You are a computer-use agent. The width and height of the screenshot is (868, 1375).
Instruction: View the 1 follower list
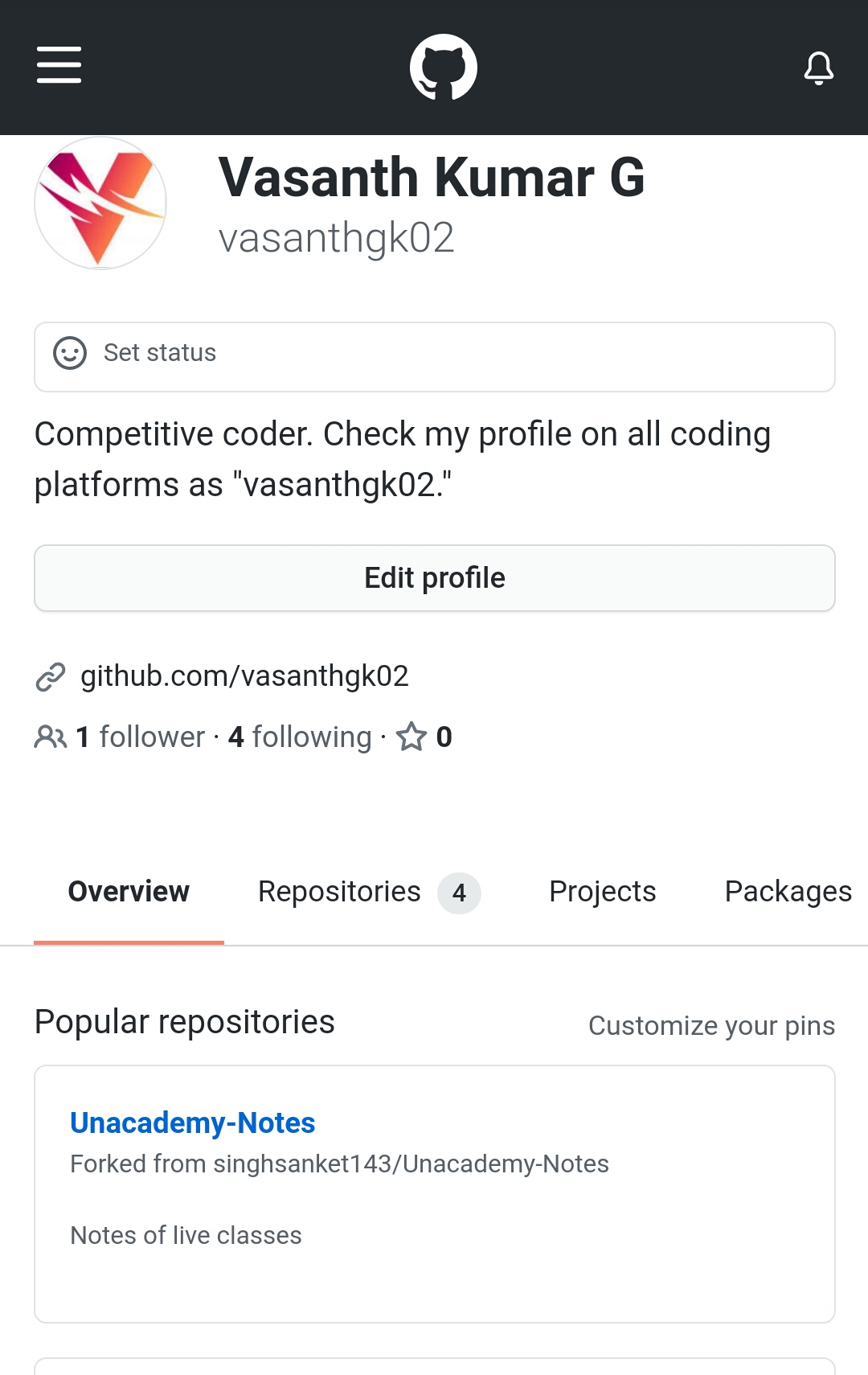[x=141, y=737]
